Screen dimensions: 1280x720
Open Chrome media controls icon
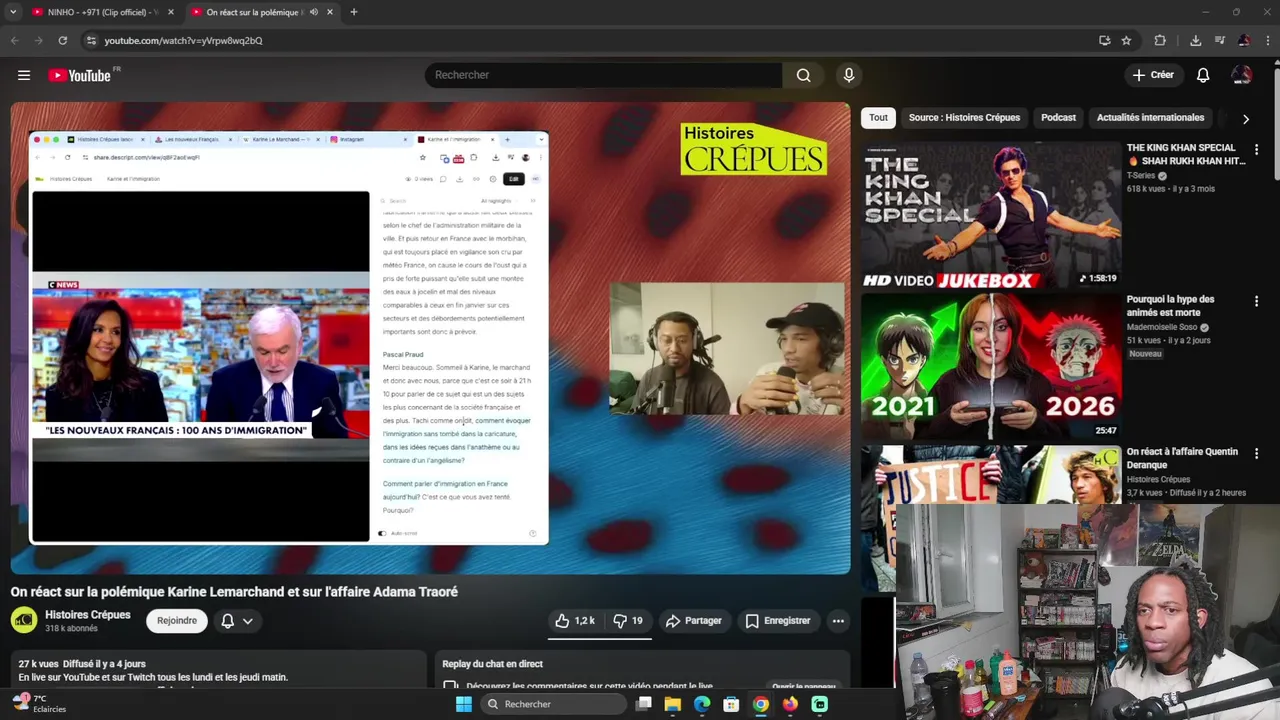(1220, 40)
